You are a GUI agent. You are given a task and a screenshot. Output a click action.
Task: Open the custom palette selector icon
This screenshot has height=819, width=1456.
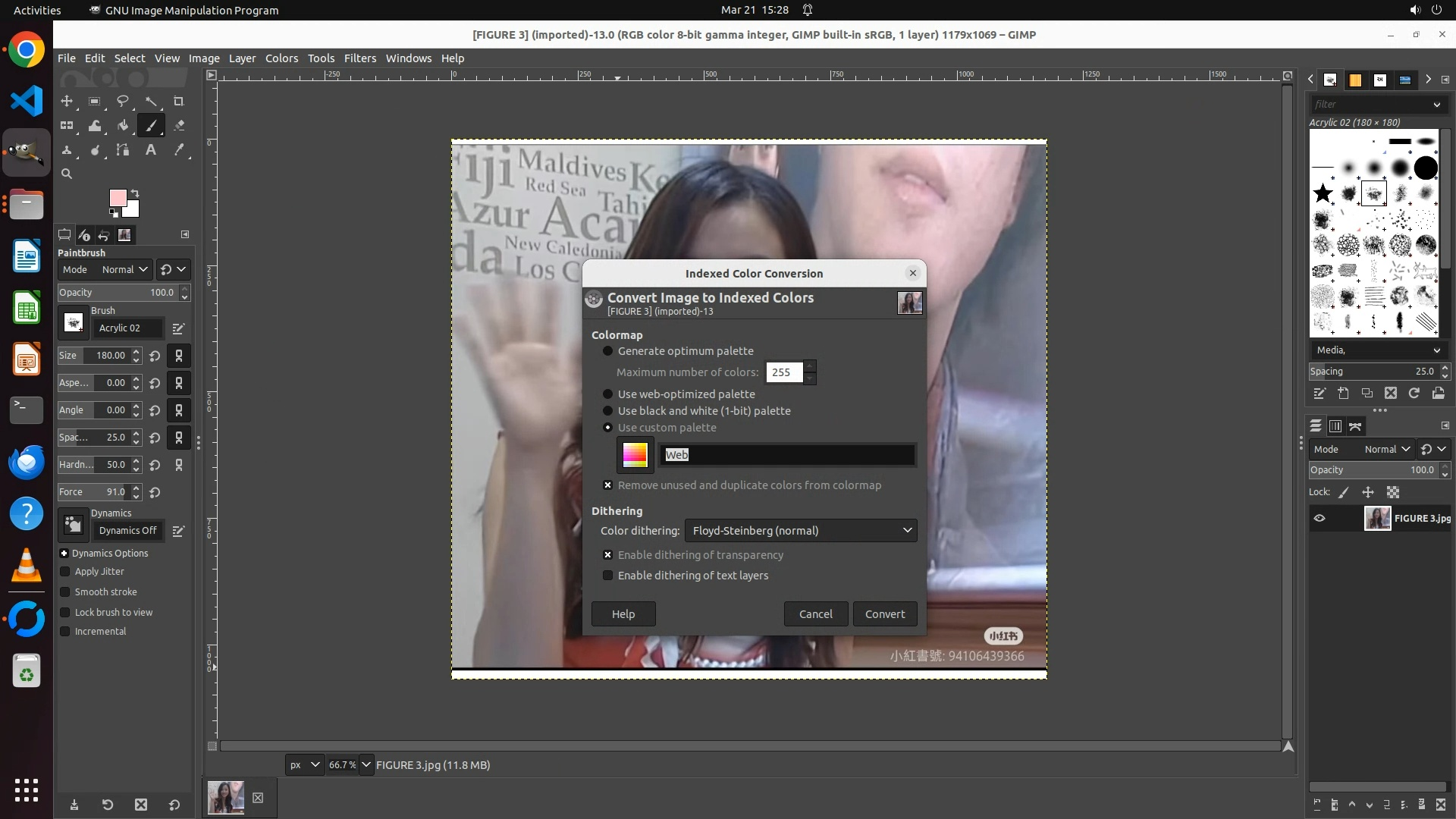635,455
